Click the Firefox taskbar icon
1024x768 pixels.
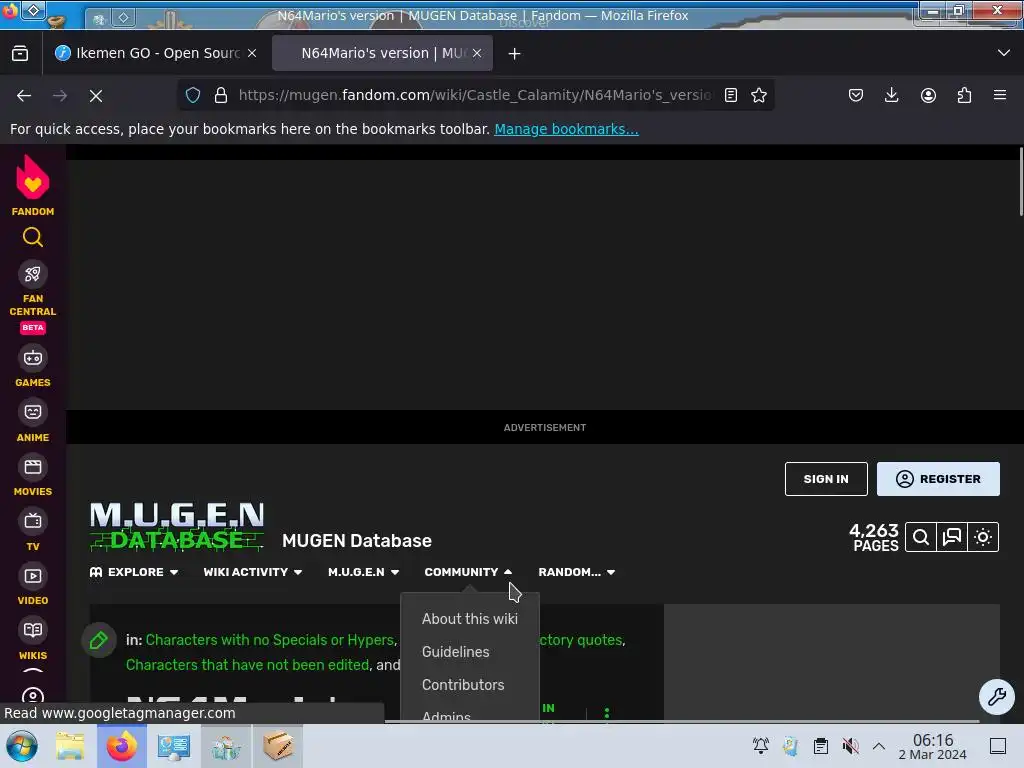point(122,746)
